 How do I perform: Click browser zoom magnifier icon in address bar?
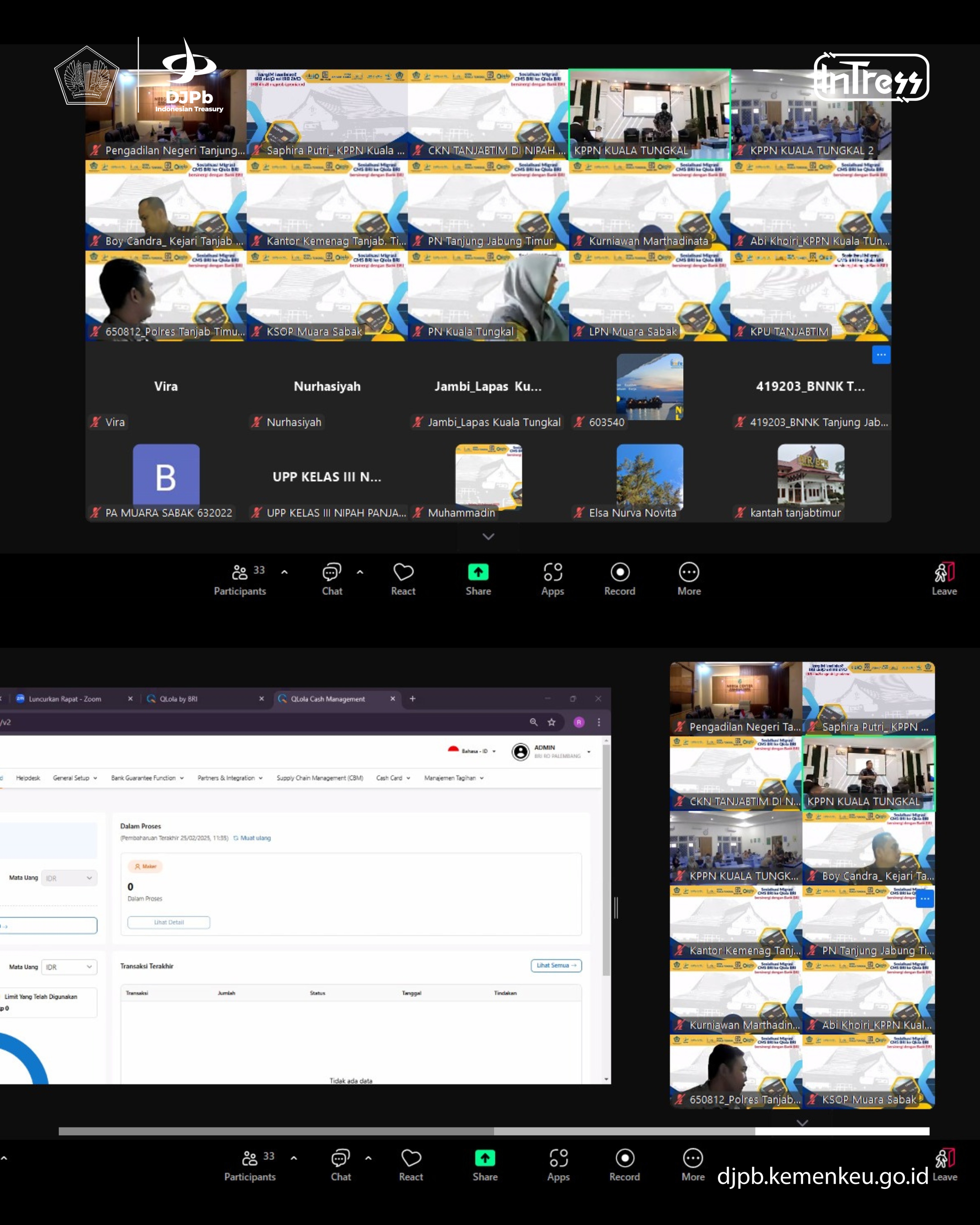click(533, 722)
